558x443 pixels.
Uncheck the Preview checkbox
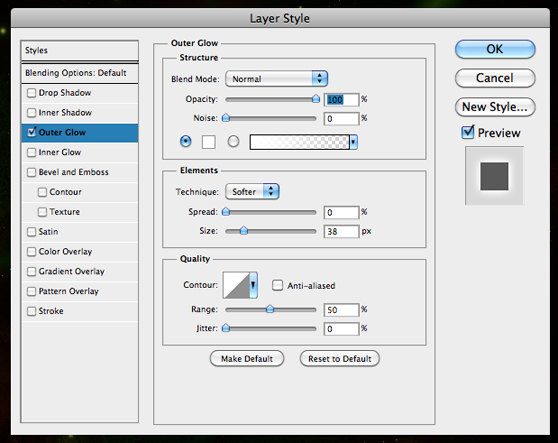click(x=468, y=132)
